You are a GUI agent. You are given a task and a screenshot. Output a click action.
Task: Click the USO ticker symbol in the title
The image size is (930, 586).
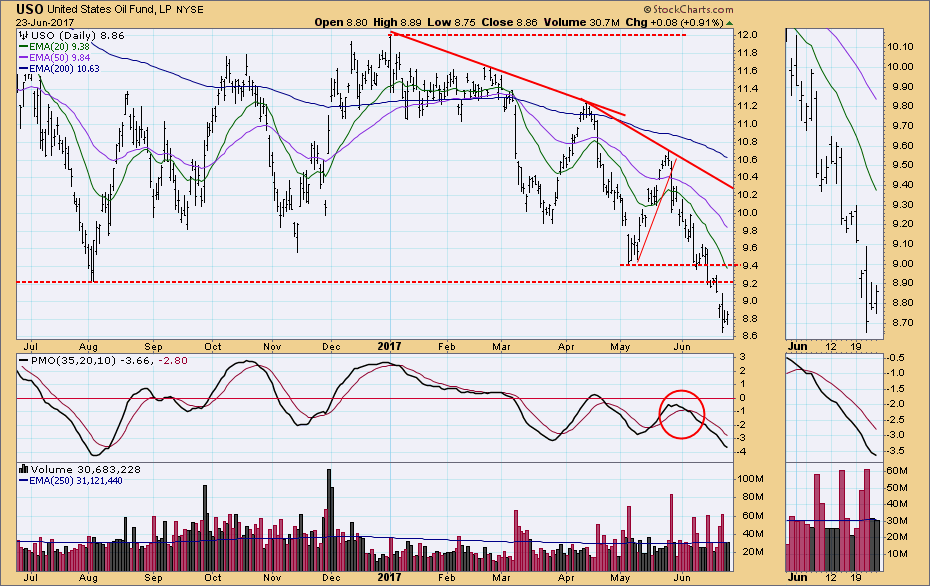tap(30, 9)
